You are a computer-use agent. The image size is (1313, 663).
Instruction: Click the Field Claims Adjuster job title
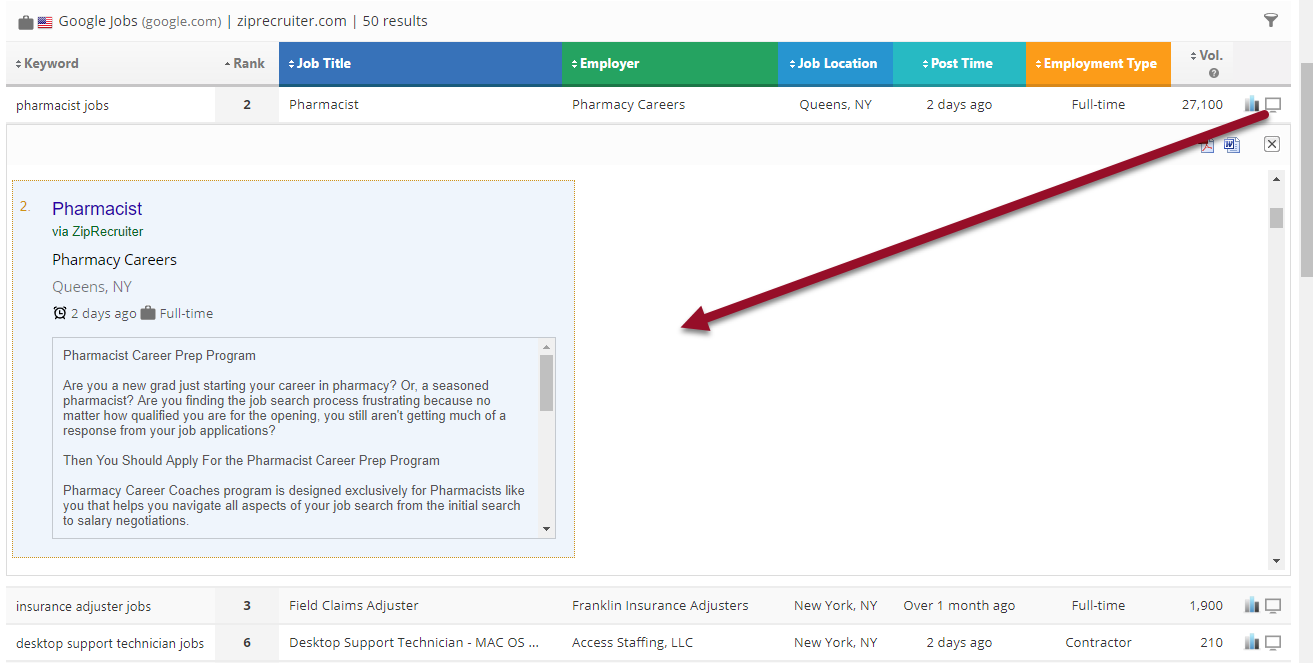(x=354, y=605)
